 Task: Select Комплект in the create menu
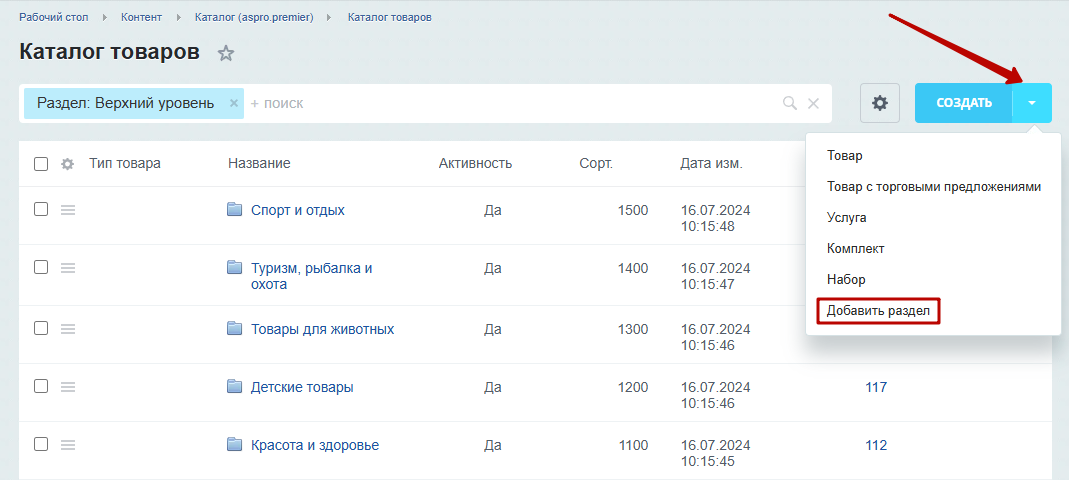click(x=855, y=248)
